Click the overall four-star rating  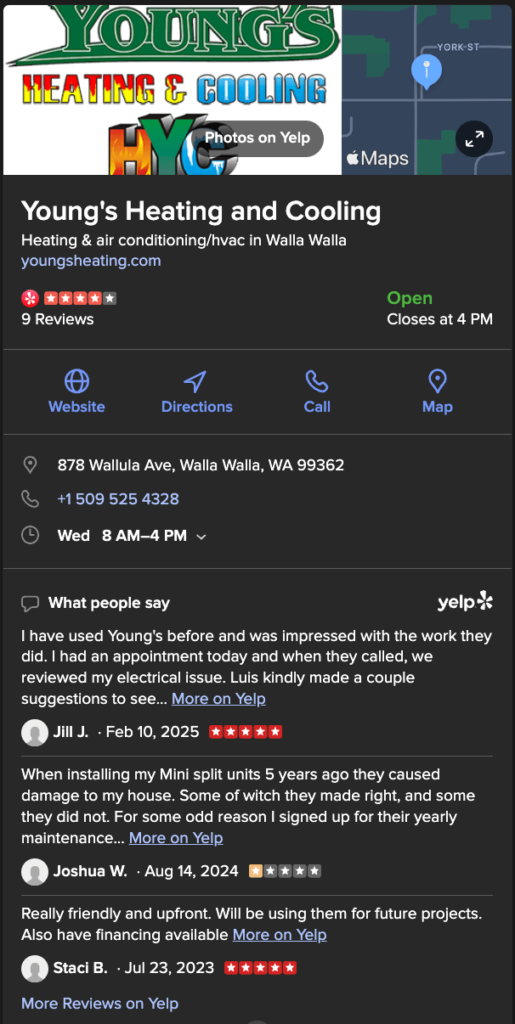coord(80,298)
